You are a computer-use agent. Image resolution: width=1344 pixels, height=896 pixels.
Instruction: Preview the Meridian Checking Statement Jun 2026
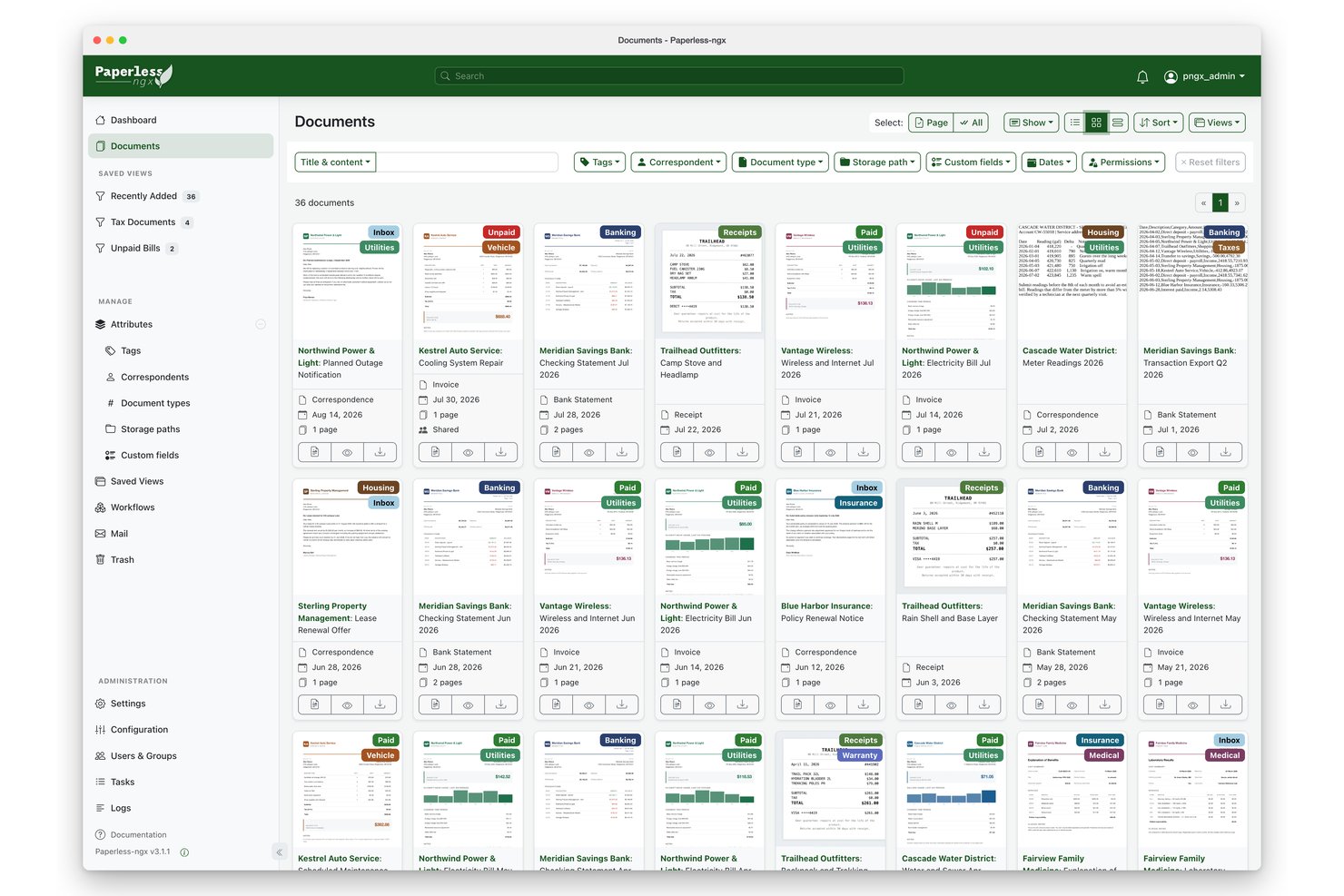[468, 704]
